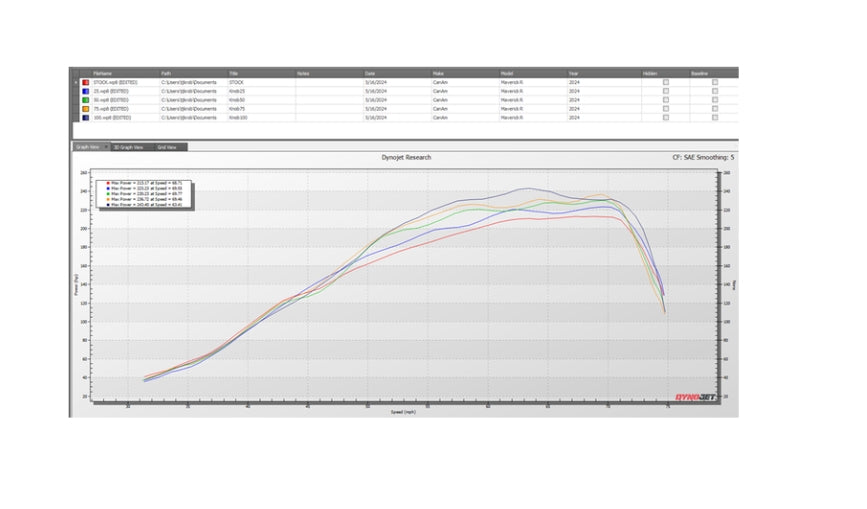867x509 pixels.
Task: Click the green swatch of the 50.wp8 run
Action: [x=86, y=100]
